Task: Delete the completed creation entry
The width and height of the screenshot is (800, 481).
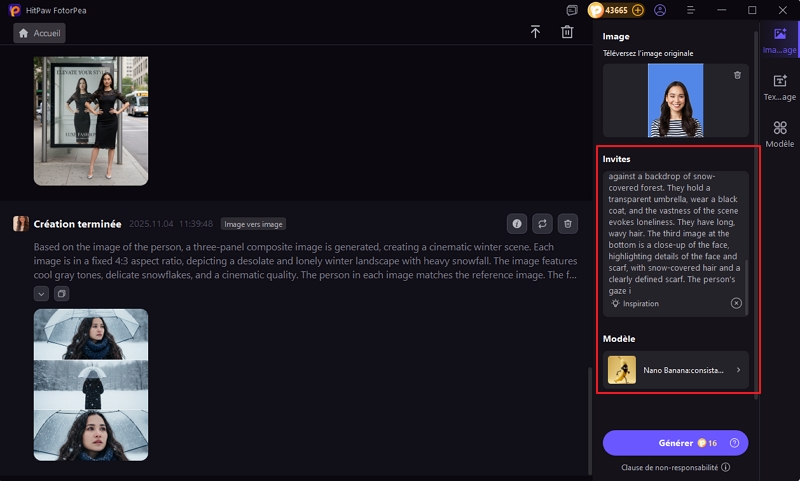Action: pyautogui.click(x=567, y=224)
